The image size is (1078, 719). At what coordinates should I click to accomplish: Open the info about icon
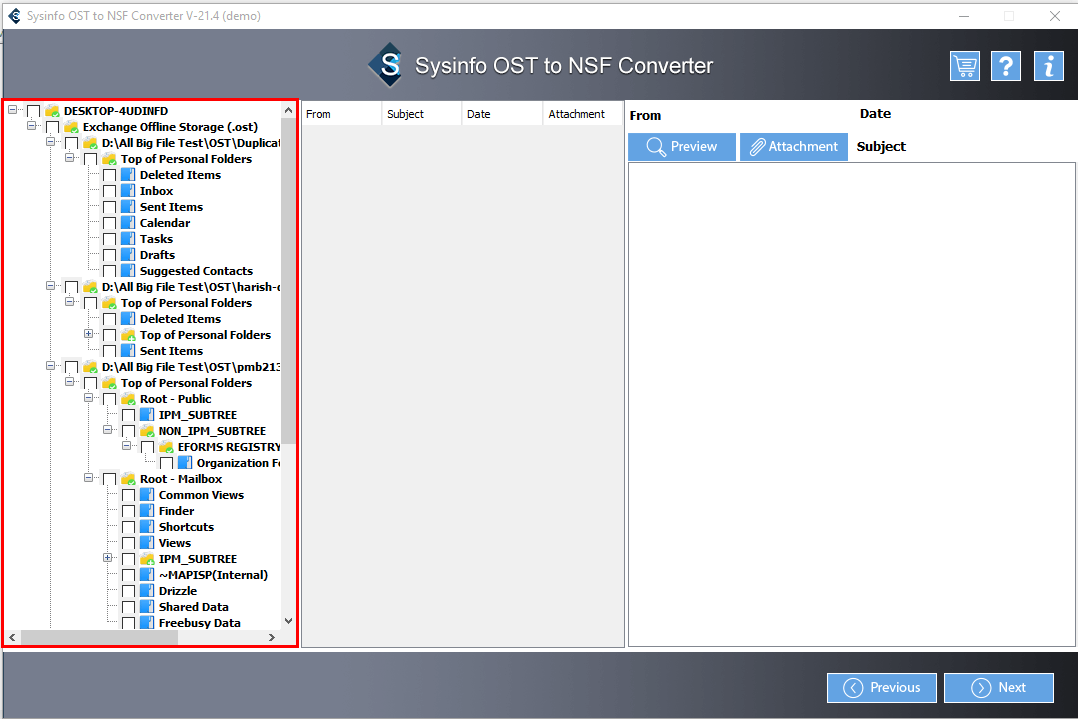coord(1048,66)
